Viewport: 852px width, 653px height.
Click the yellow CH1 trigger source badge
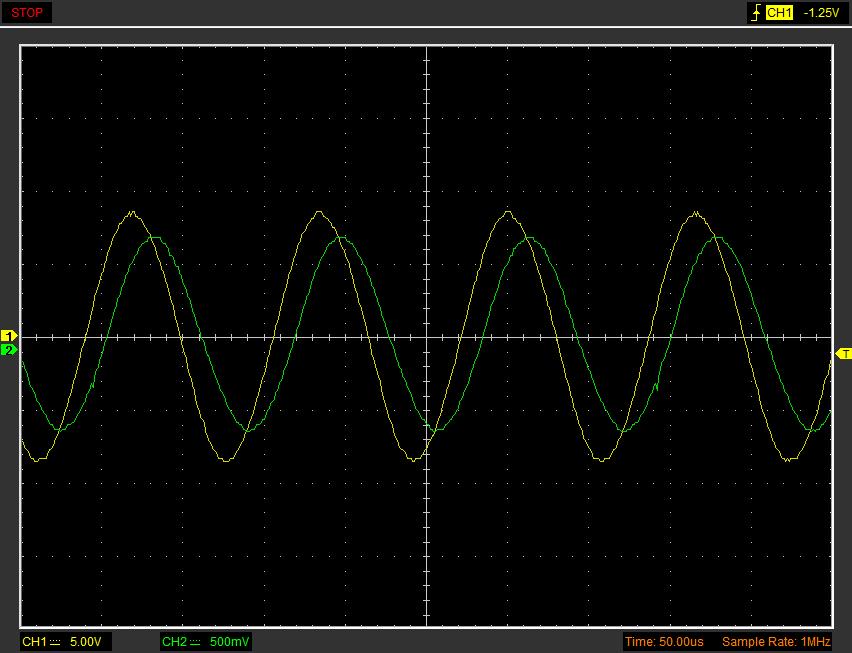[x=779, y=13]
